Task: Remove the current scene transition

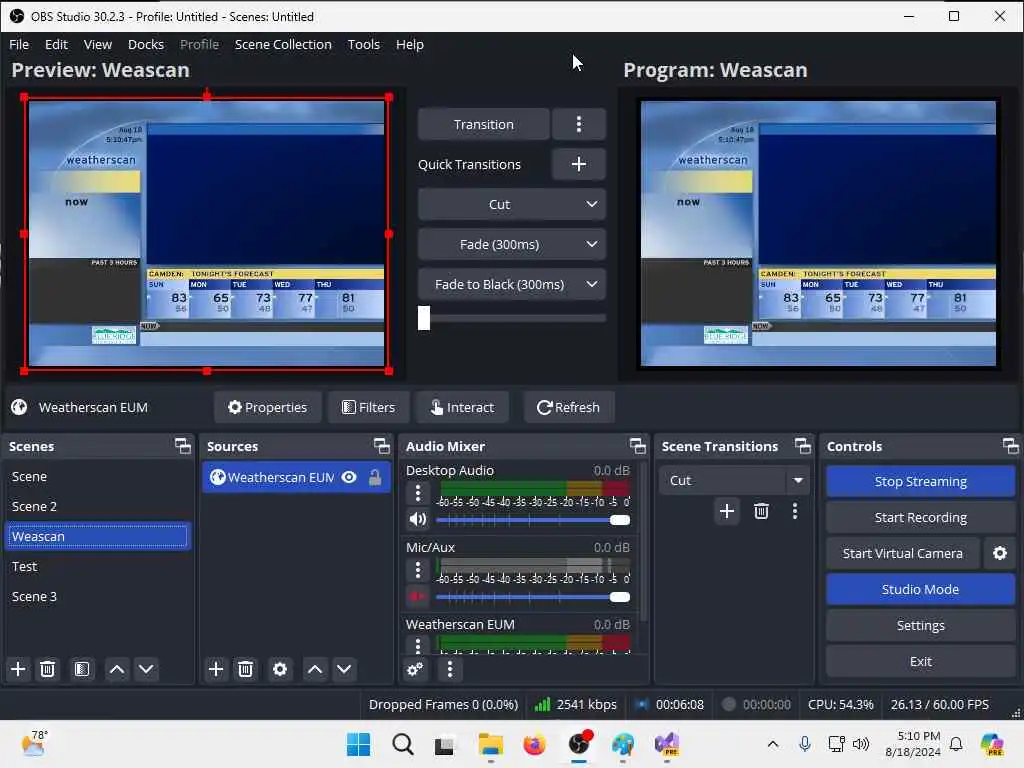Action: [761, 511]
